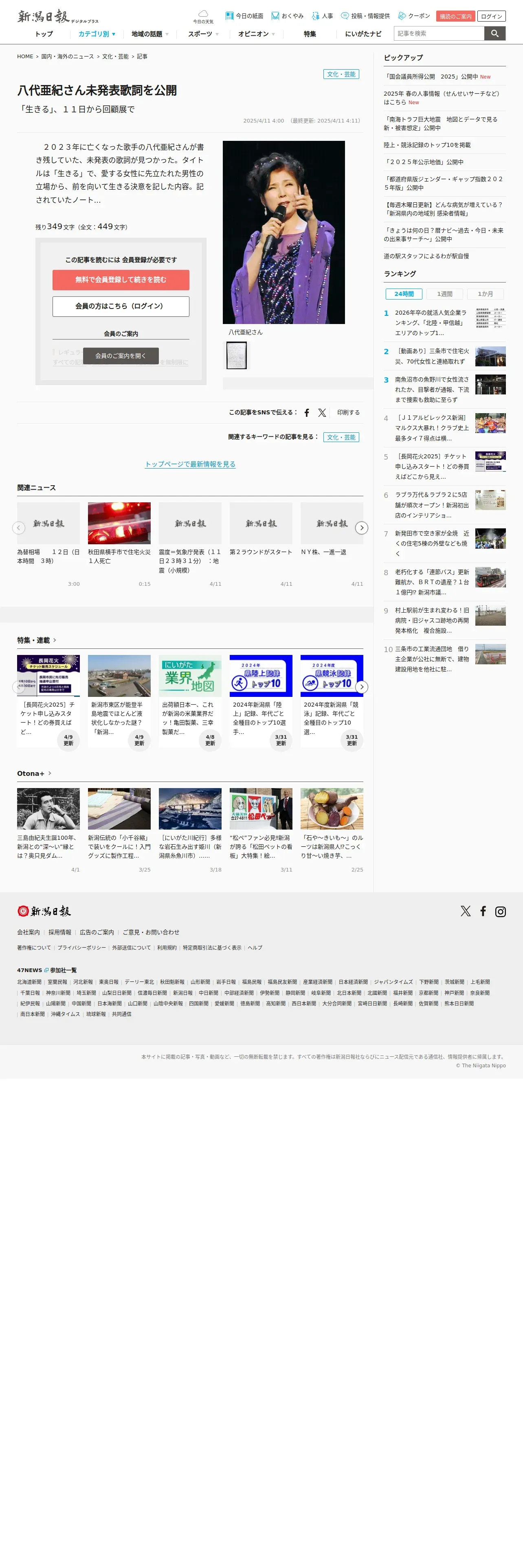523x1568 pixels.
Task: Open 会社案内 footer link
Action: click(x=29, y=933)
